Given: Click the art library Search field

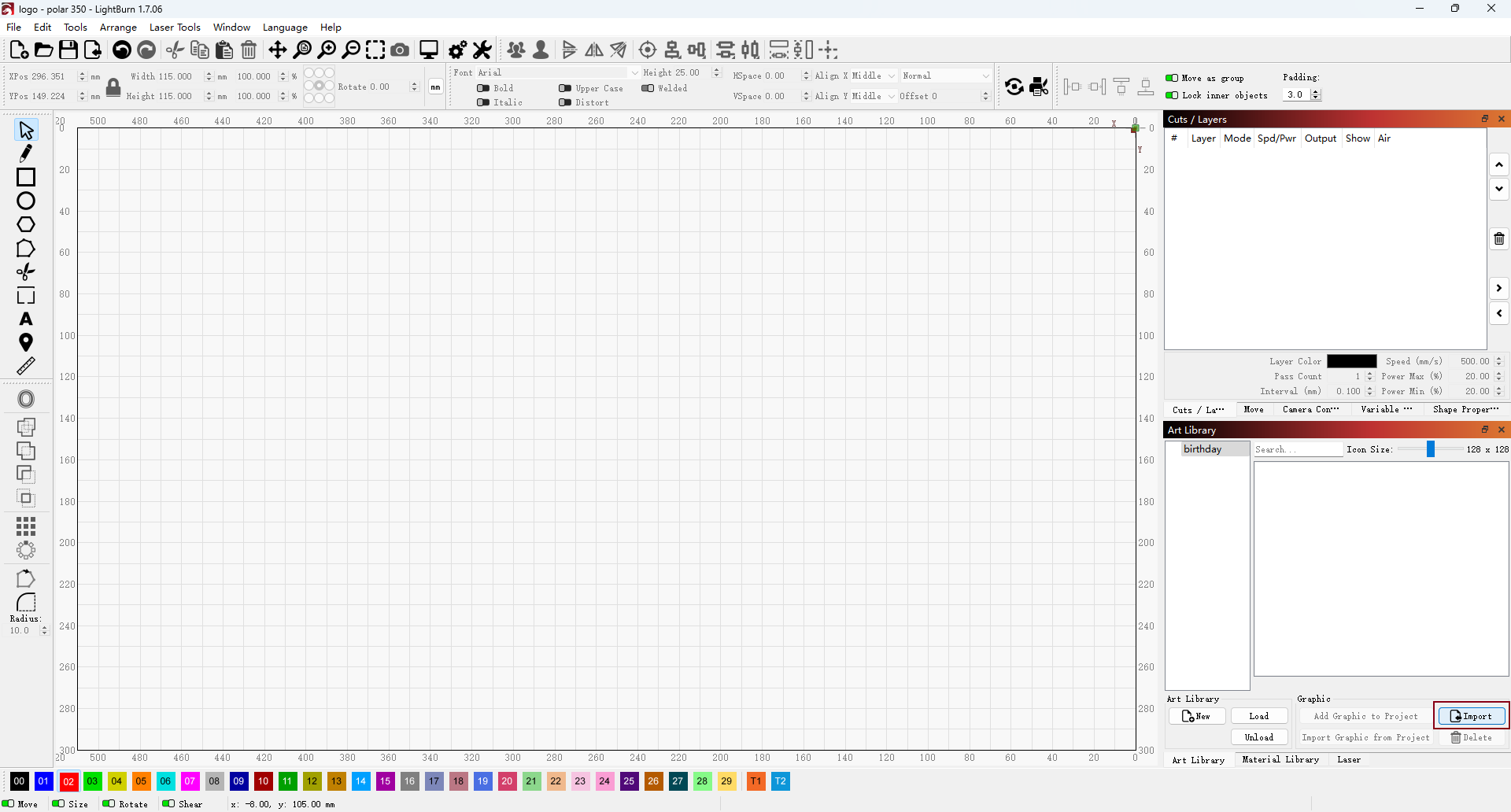Looking at the screenshot, I should pos(1299,449).
